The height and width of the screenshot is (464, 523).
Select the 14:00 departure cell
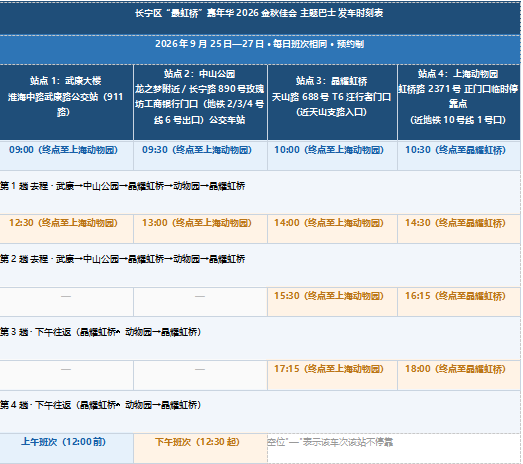(333, 229)
